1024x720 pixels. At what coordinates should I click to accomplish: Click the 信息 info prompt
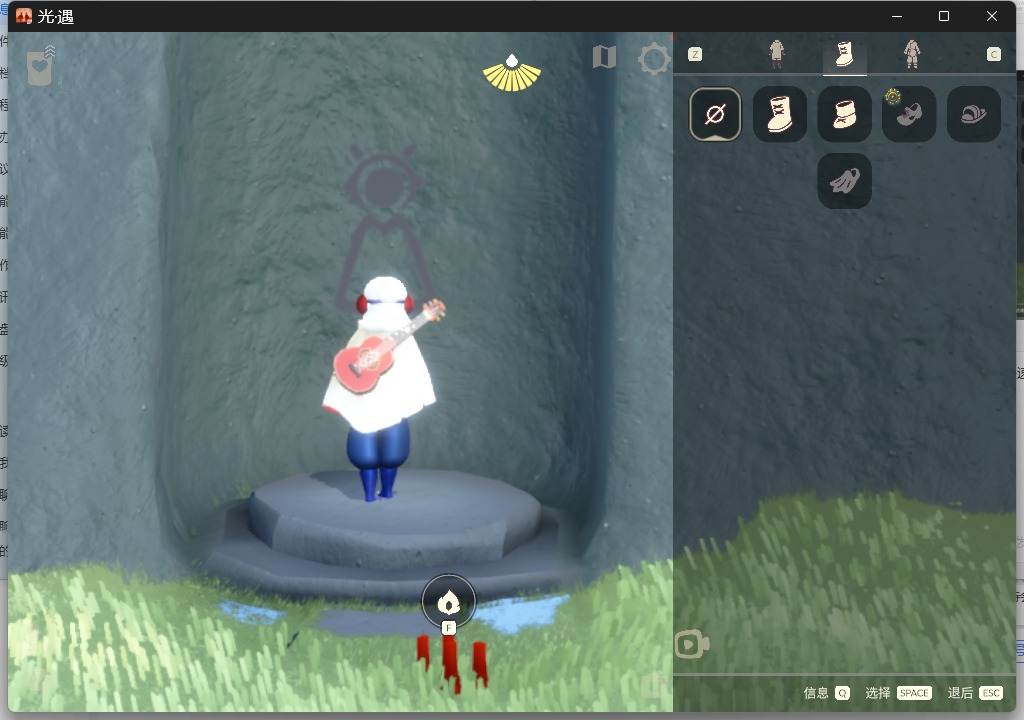point(826,693)
